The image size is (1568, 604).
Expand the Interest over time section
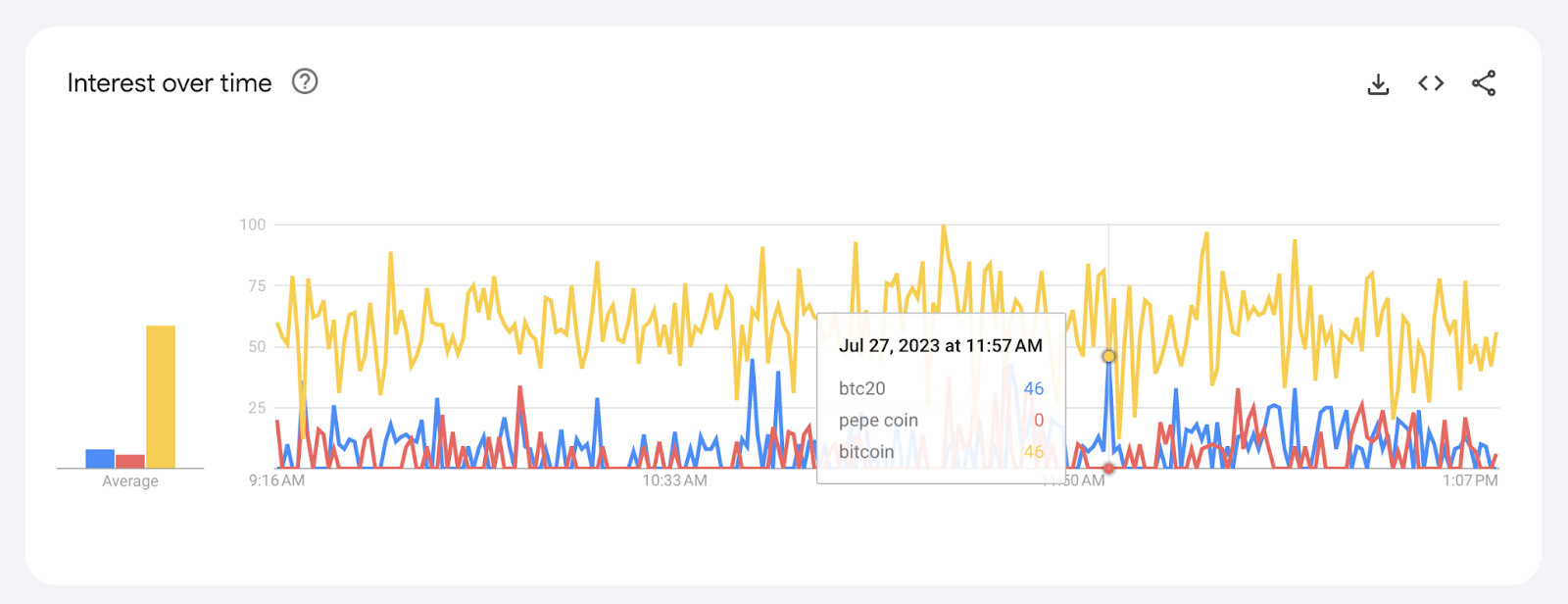[x=169, y=82]
